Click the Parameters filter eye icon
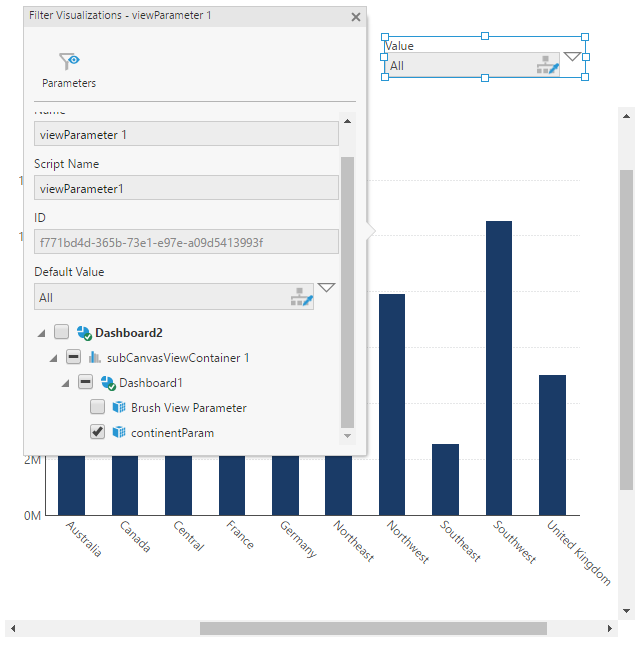Viewport: 643px width, 655px height. pos(68,61)
